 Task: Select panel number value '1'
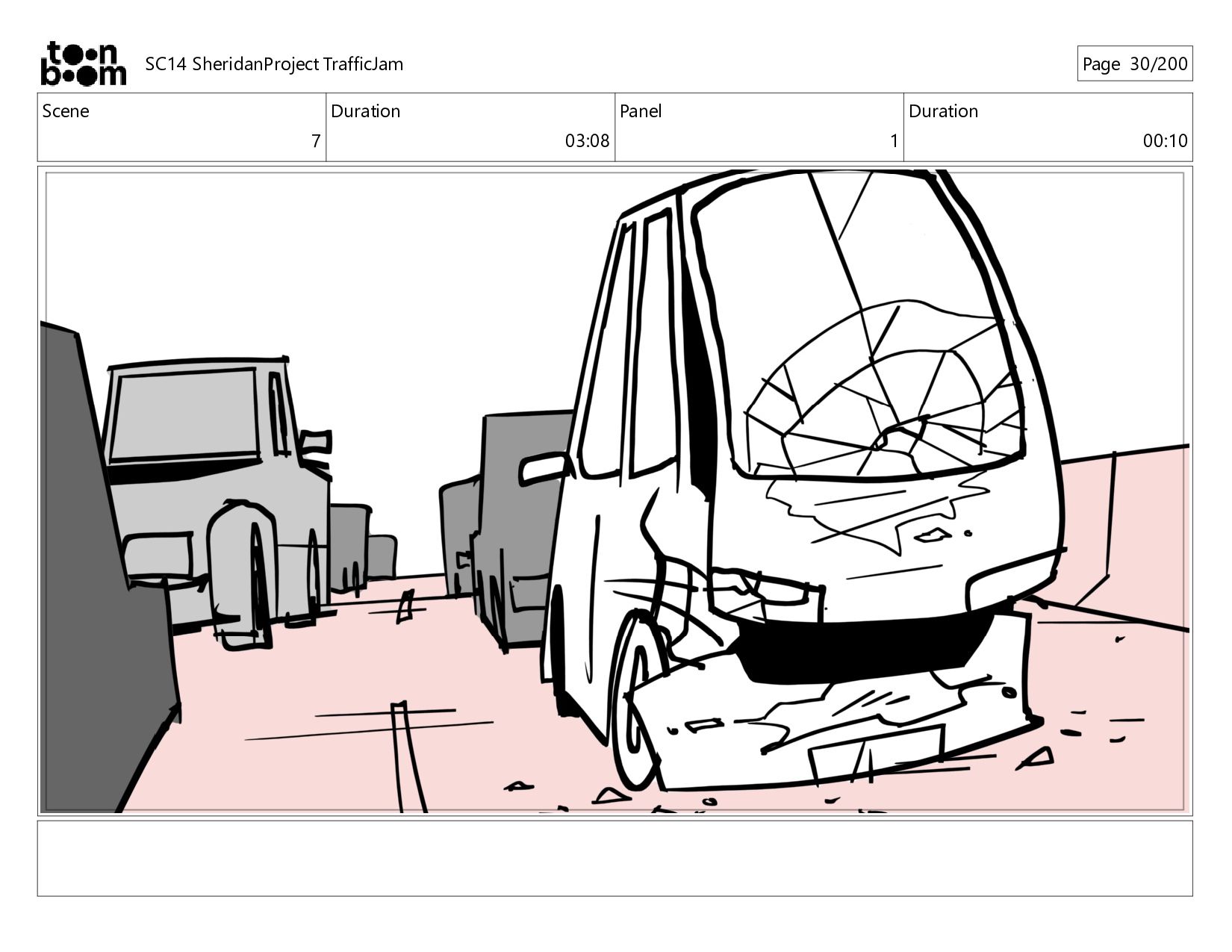click(x=894, y=141)
